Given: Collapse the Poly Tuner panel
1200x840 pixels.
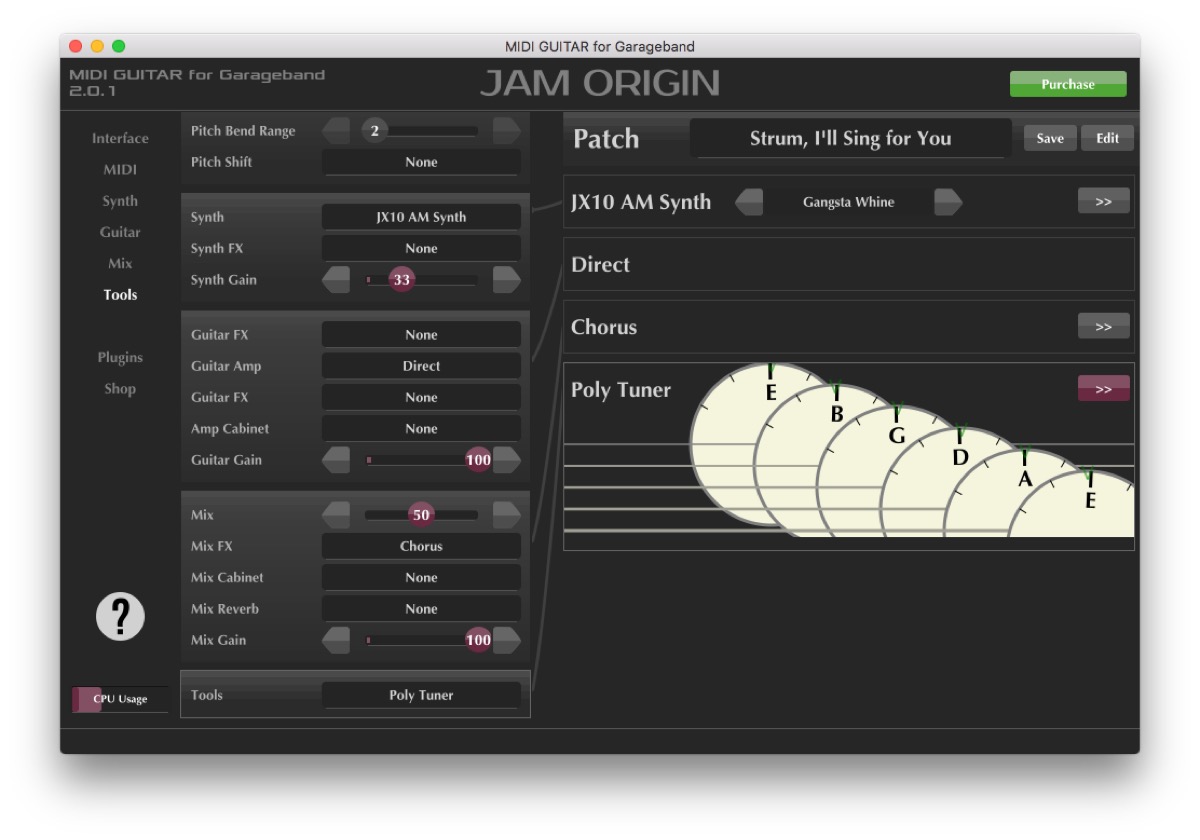Looking at the screenshot, I should 1103,388.
